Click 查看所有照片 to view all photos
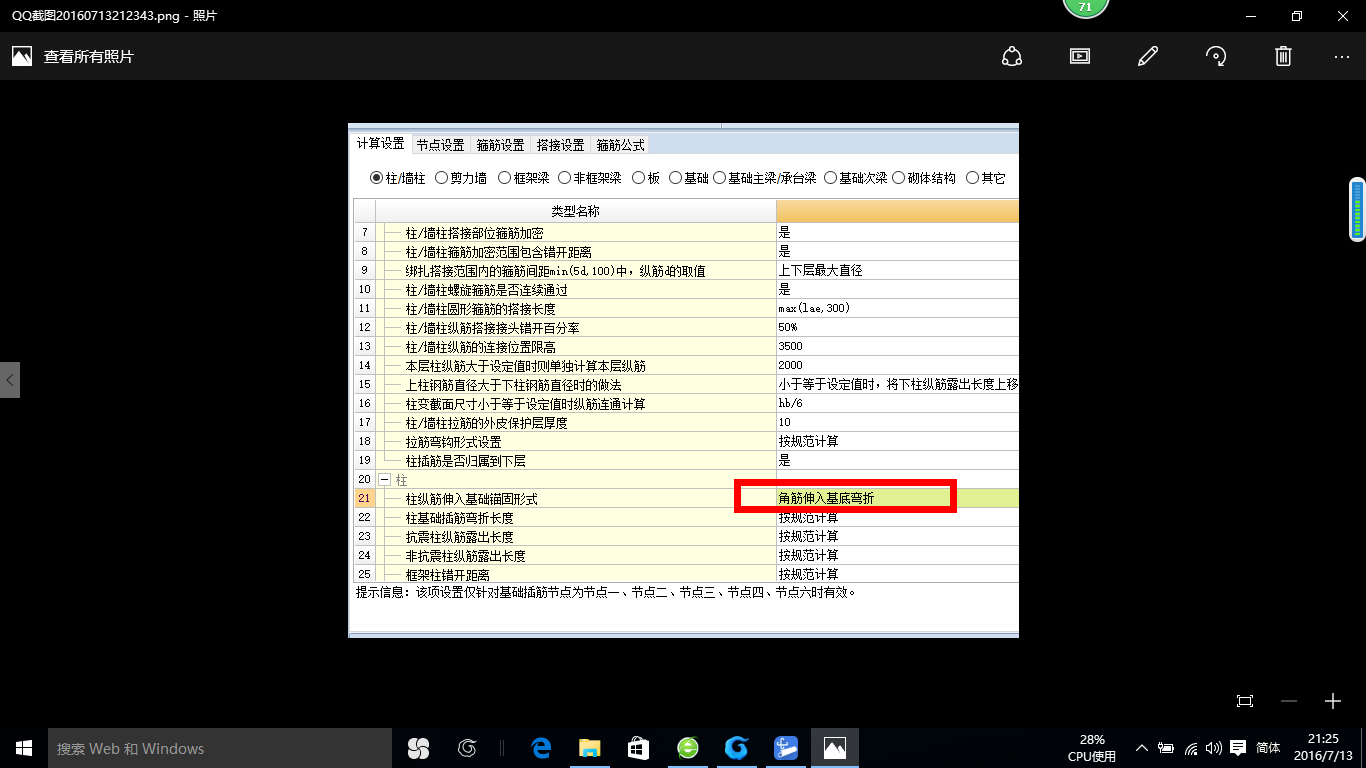This screenshot has width=1366, height=768. [x=88, y=57]
